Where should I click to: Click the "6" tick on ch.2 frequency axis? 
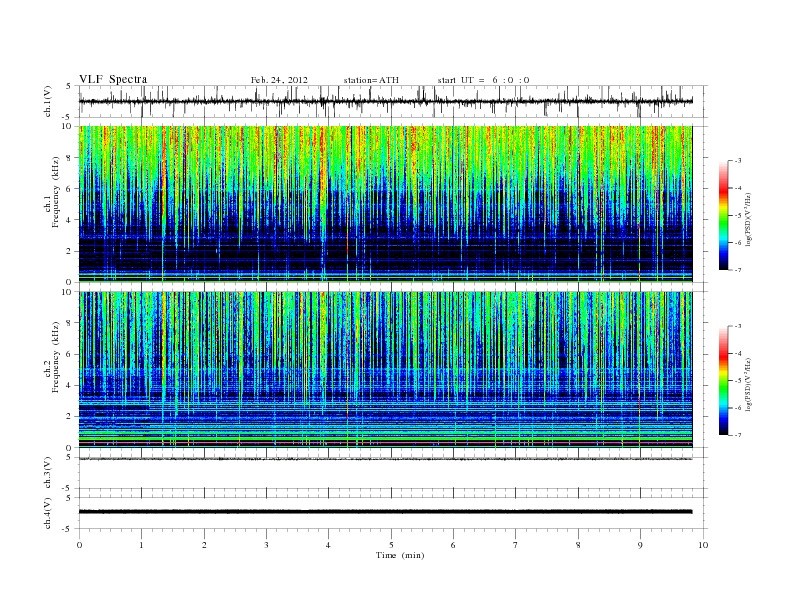[70, 354]
